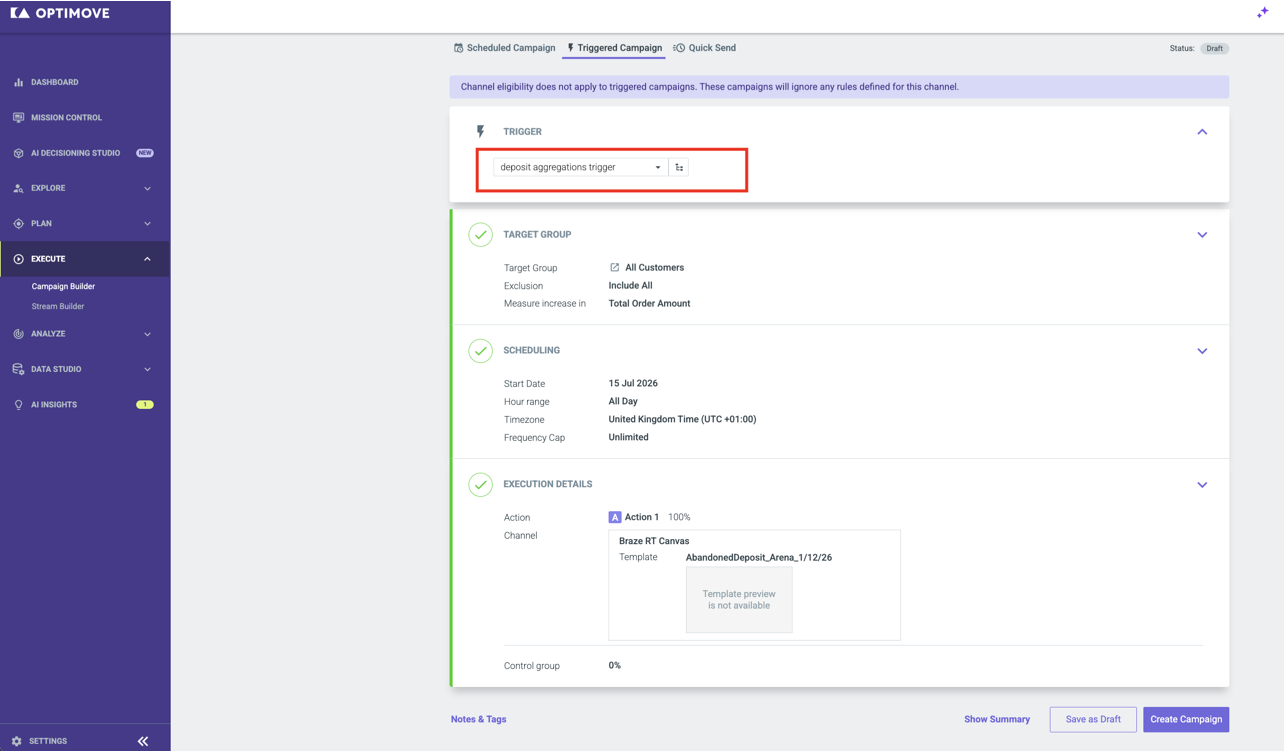The width and height of the screenshot is (1284, 751).
Task: Click the Save as Draft button
Action: pos(1093,719)
